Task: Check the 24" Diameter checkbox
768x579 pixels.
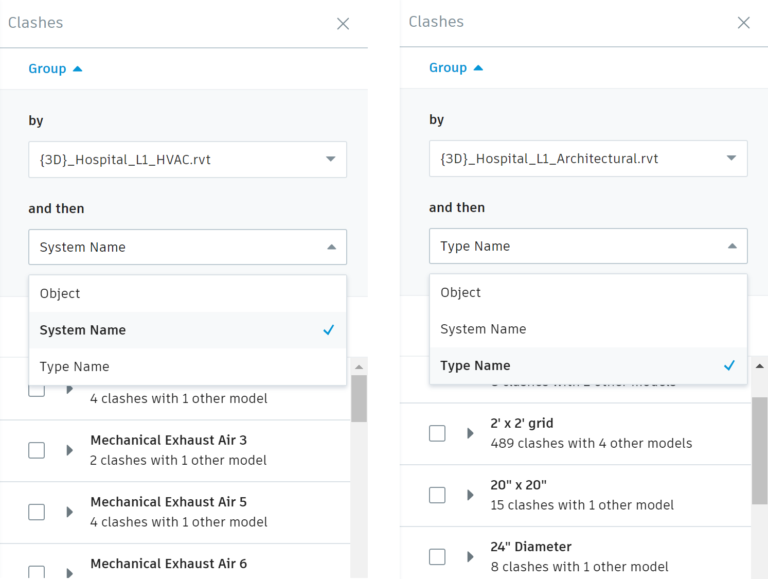Action: click(x=437, y=556)
